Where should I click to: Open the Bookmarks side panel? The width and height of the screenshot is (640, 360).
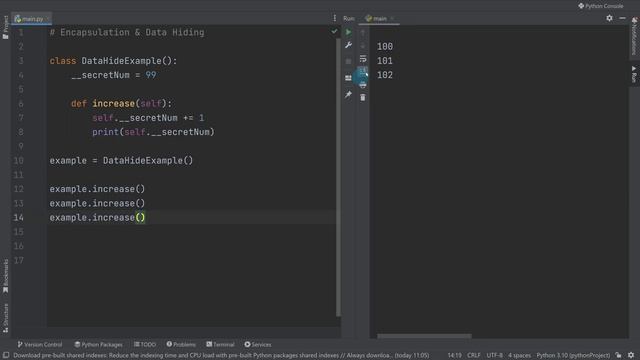[x=5, y=276]
